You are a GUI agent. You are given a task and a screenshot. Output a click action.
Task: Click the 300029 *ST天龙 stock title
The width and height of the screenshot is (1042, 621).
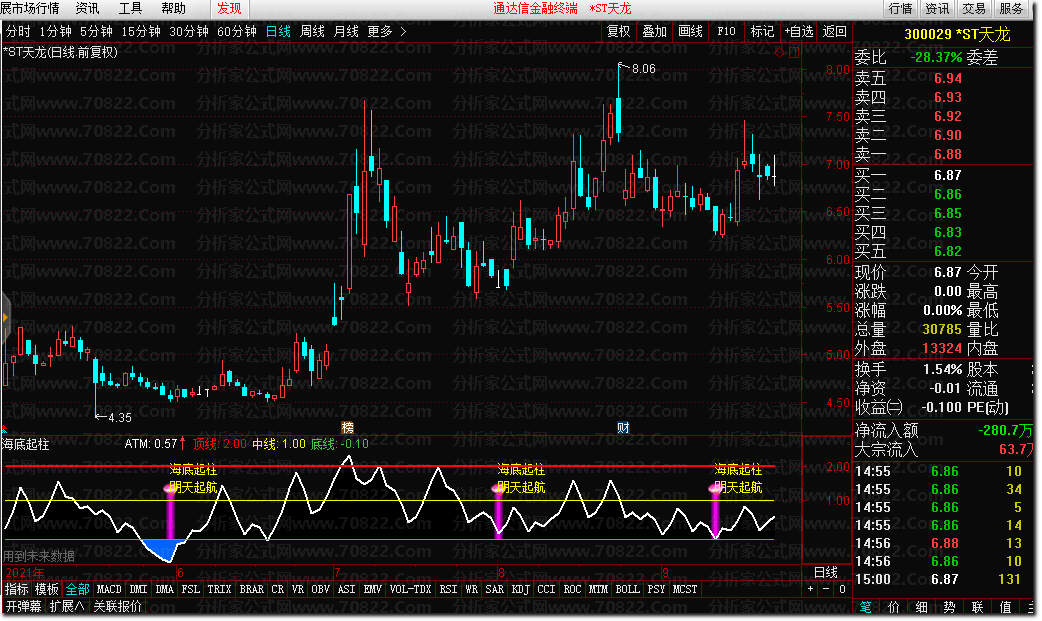957,35
